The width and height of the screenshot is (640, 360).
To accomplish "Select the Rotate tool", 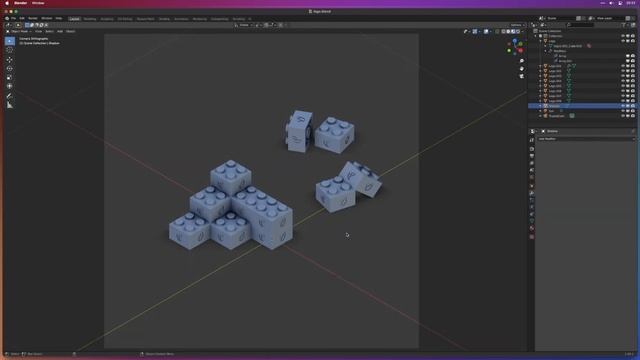I will pos(10,69).
